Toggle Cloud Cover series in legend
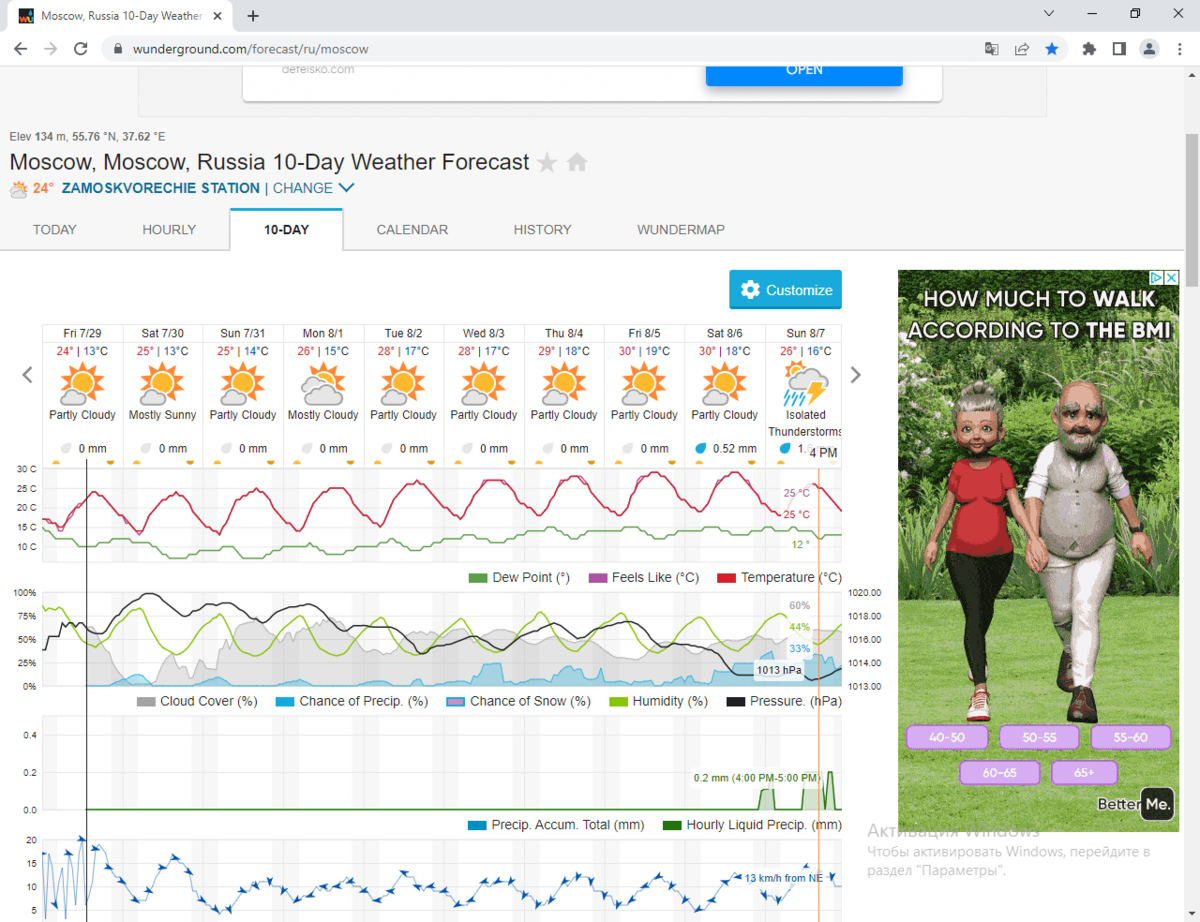This screenshot has height=922, width=1200. click(x=145, y=702)
